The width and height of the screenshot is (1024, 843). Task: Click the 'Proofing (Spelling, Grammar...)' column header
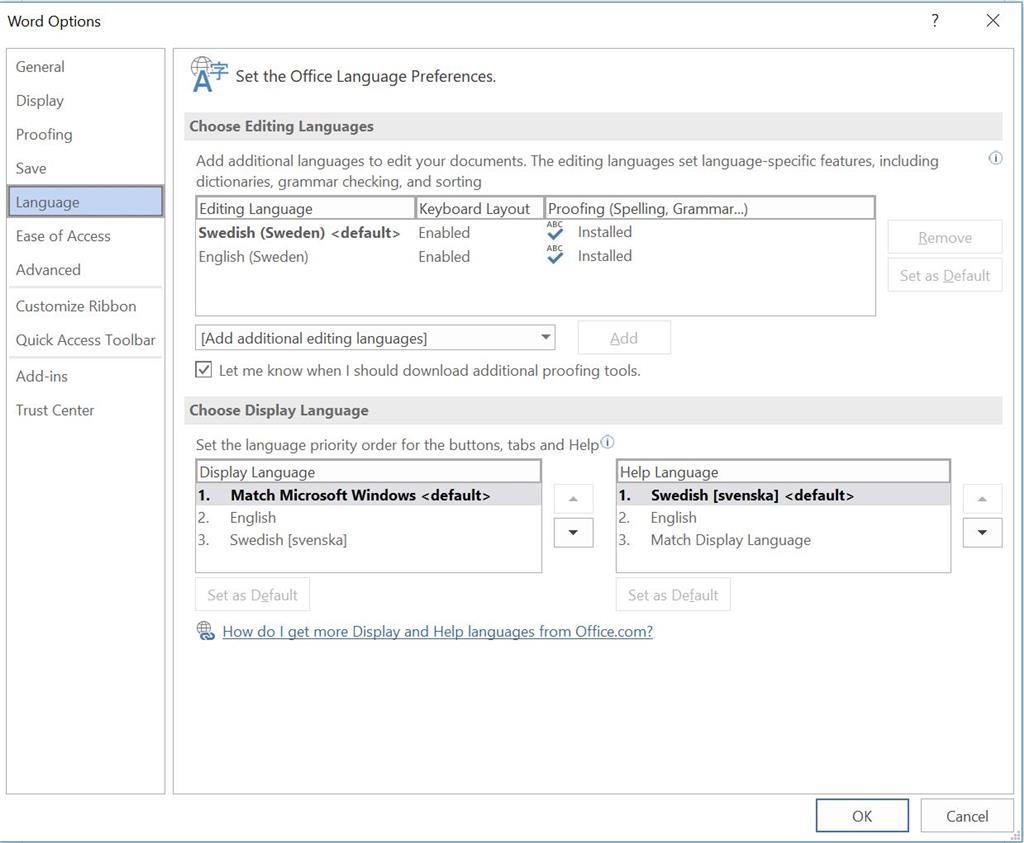pyautogui.click(x=710, y=208)
